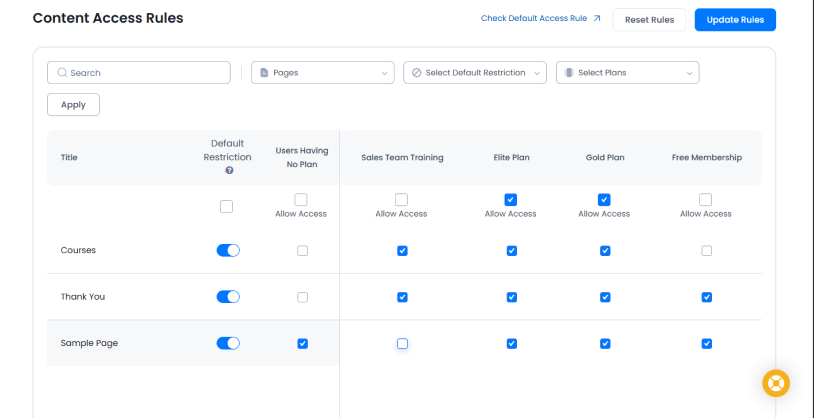Uncheck Courses Sales Team Training checkbox

[x=402, y=251]
